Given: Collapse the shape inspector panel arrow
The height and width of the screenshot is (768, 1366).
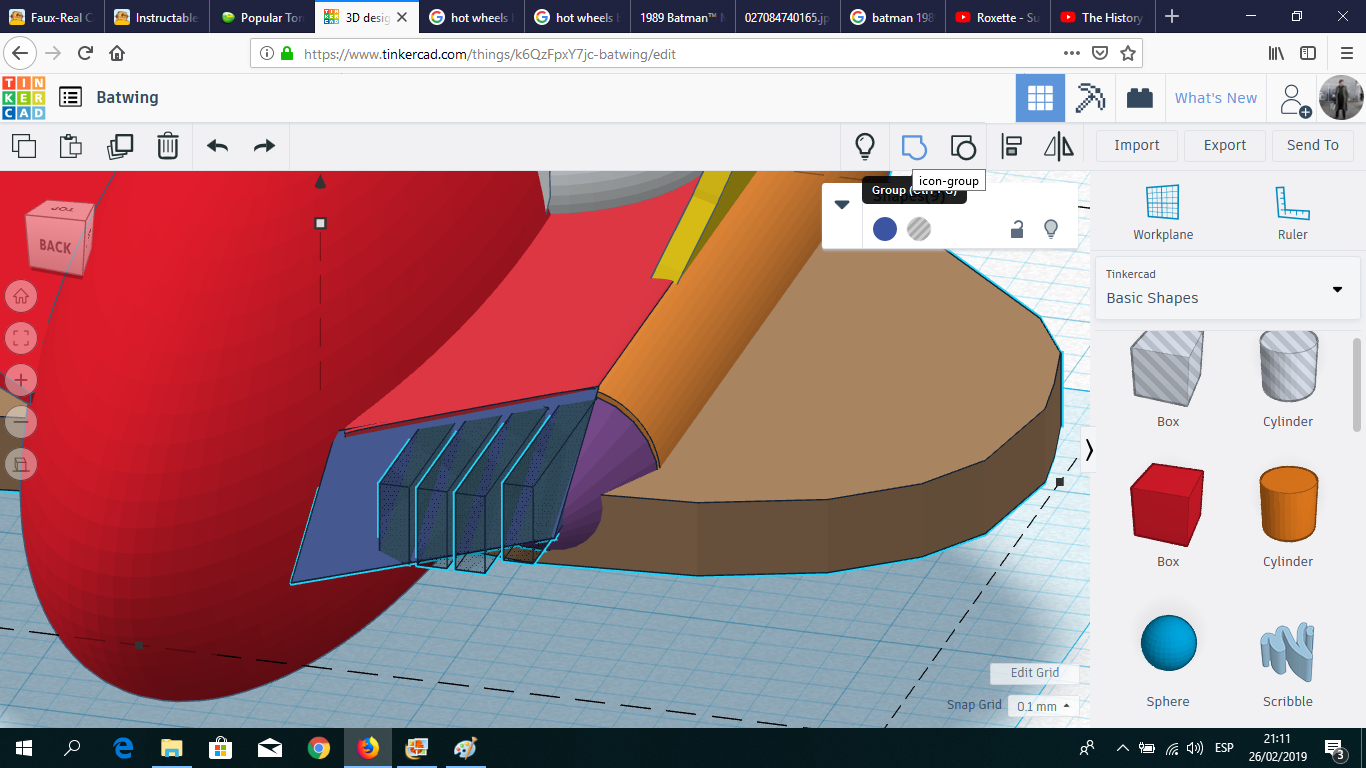Looking at the screenshot, I should pyautogui.click(x=842, y=203).
